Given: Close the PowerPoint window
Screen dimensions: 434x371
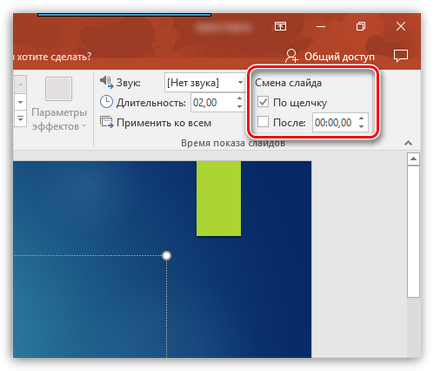Looking at the screenshot, I should [401, 26].
